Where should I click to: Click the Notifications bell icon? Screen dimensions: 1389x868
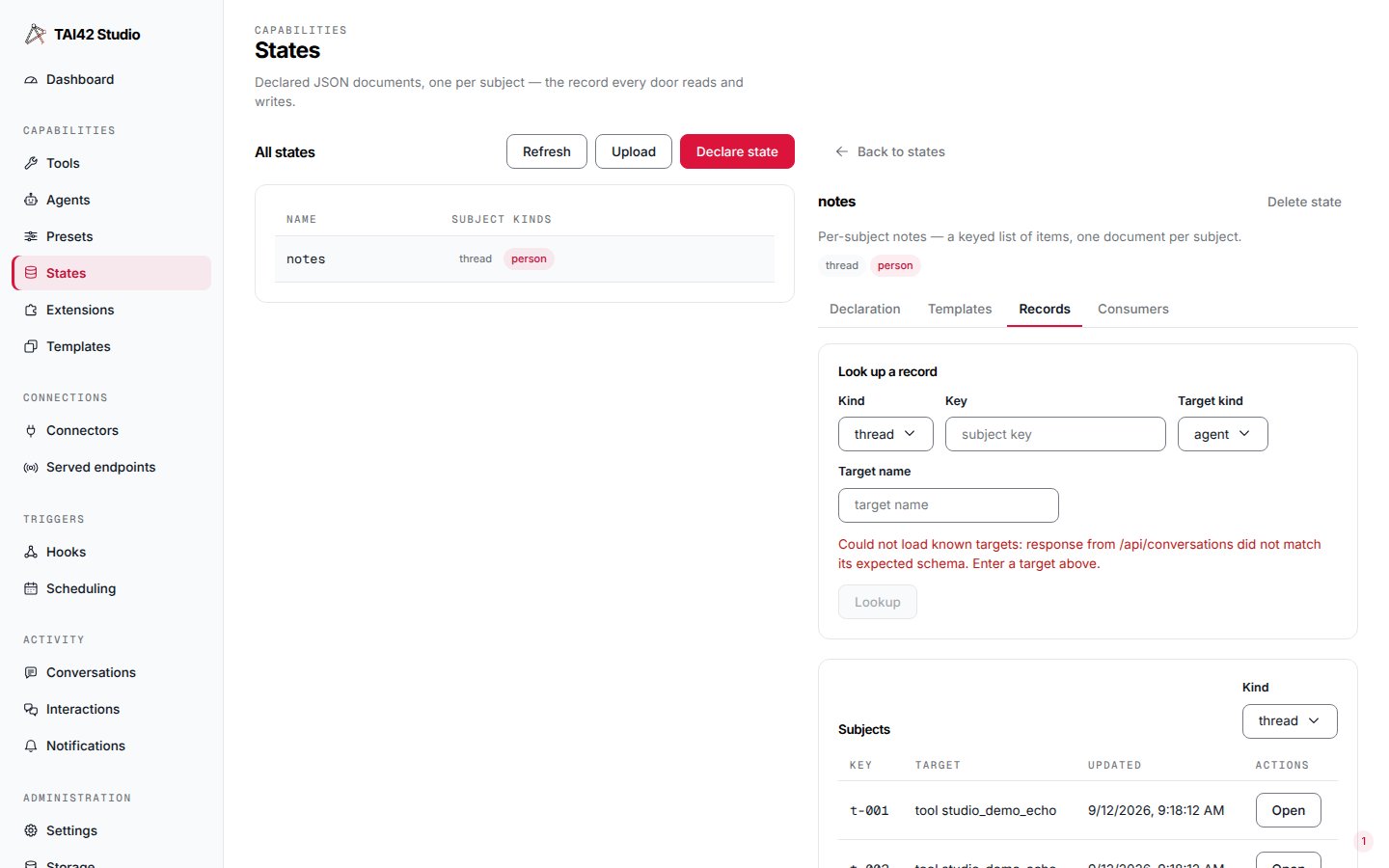31,746
